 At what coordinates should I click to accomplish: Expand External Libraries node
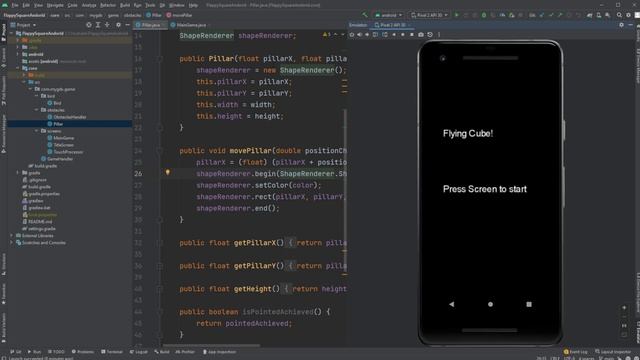coord(12,236)
